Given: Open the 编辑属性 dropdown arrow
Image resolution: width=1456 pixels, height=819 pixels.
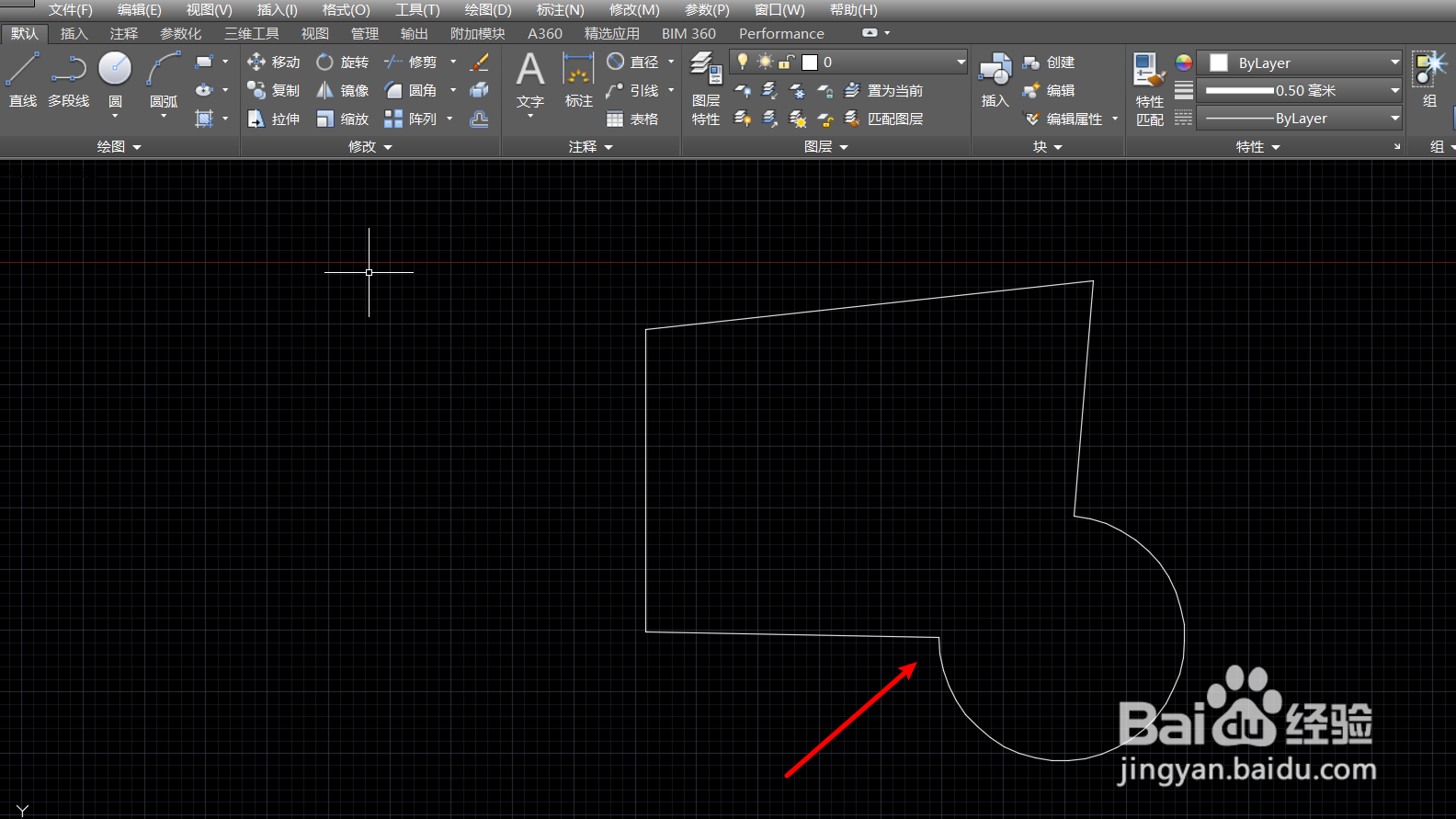Looking at the screenshot, I should (1114, 119).
